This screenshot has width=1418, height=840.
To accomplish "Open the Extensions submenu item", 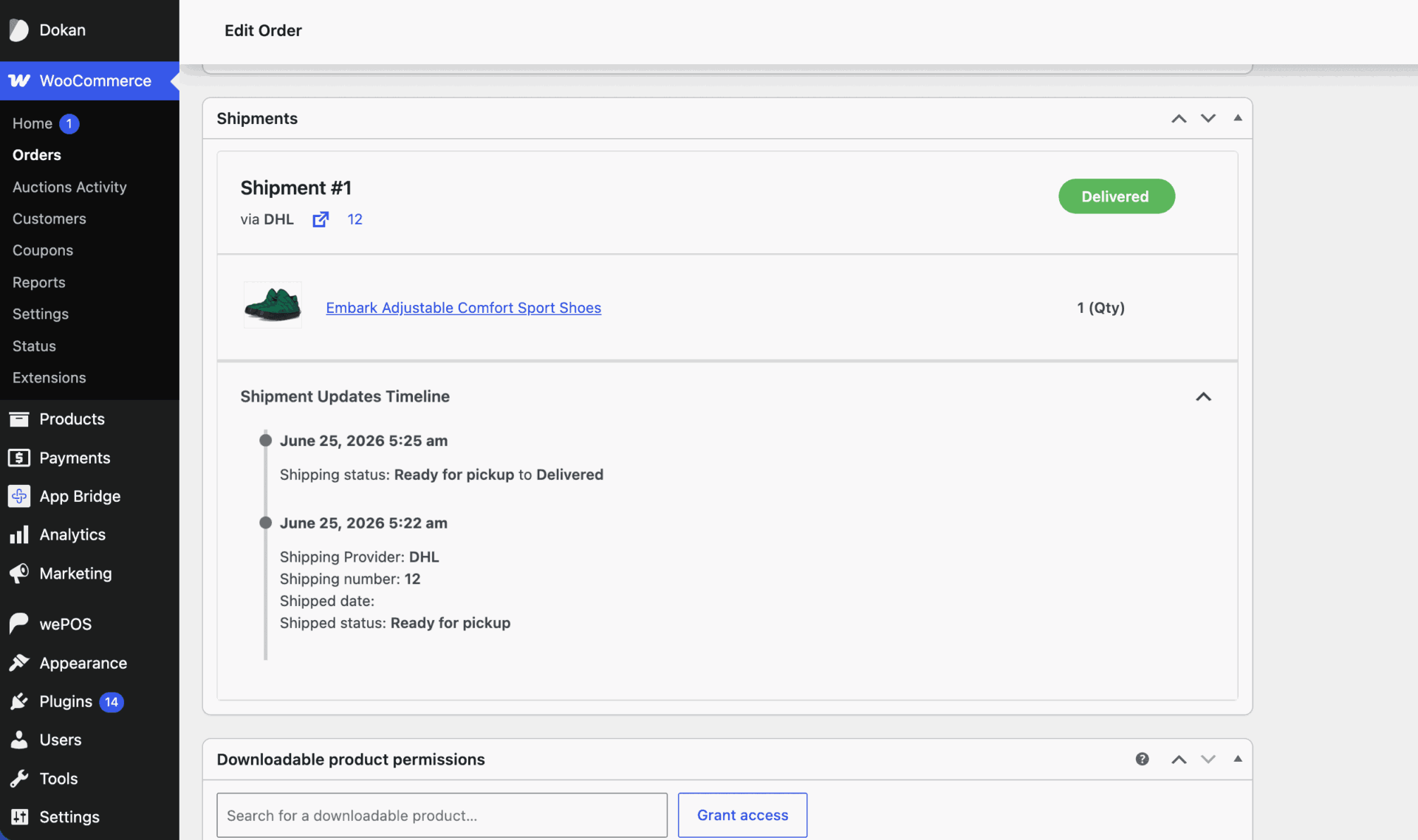I will point(49,377).
